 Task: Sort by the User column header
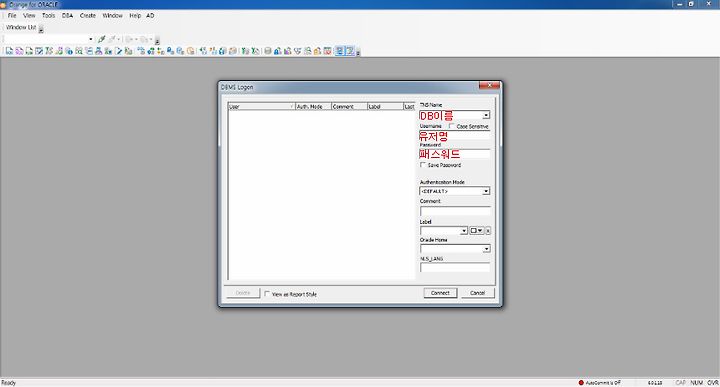point(262,107)
